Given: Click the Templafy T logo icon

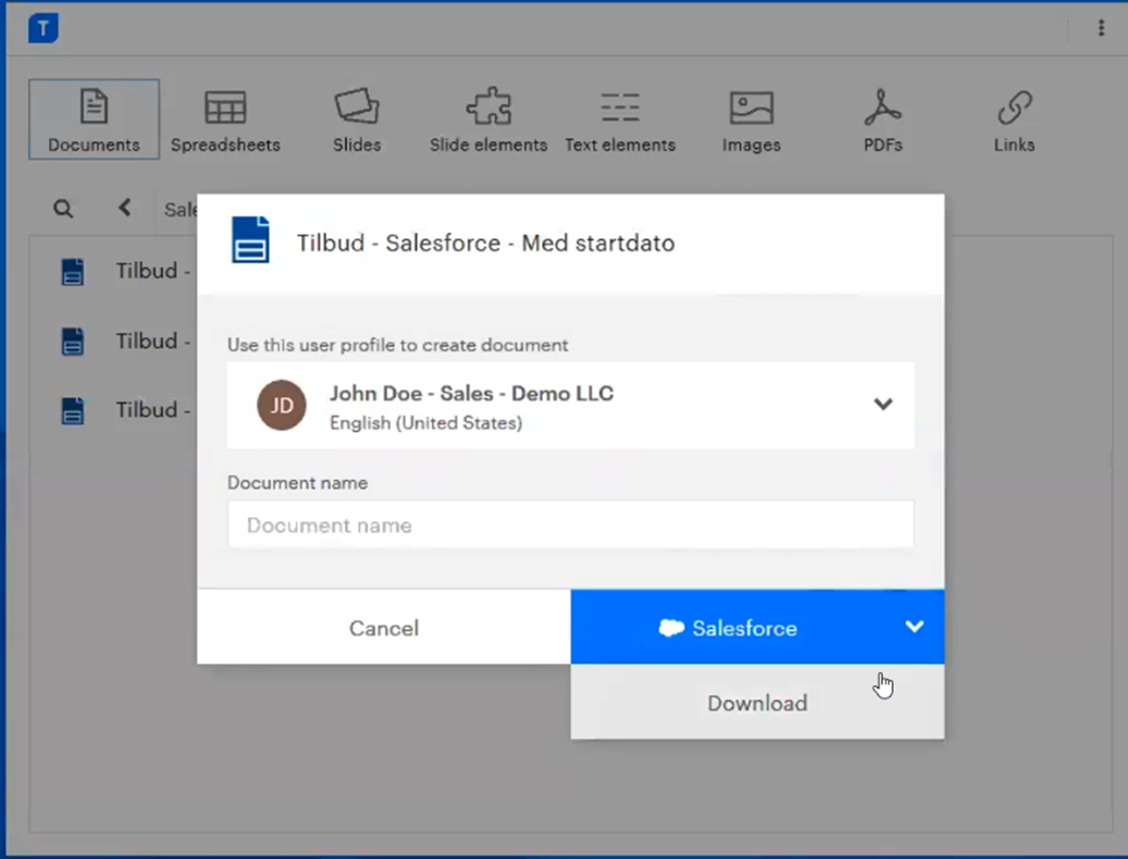Looking at the screenshot, I should [x=43, y=29].
